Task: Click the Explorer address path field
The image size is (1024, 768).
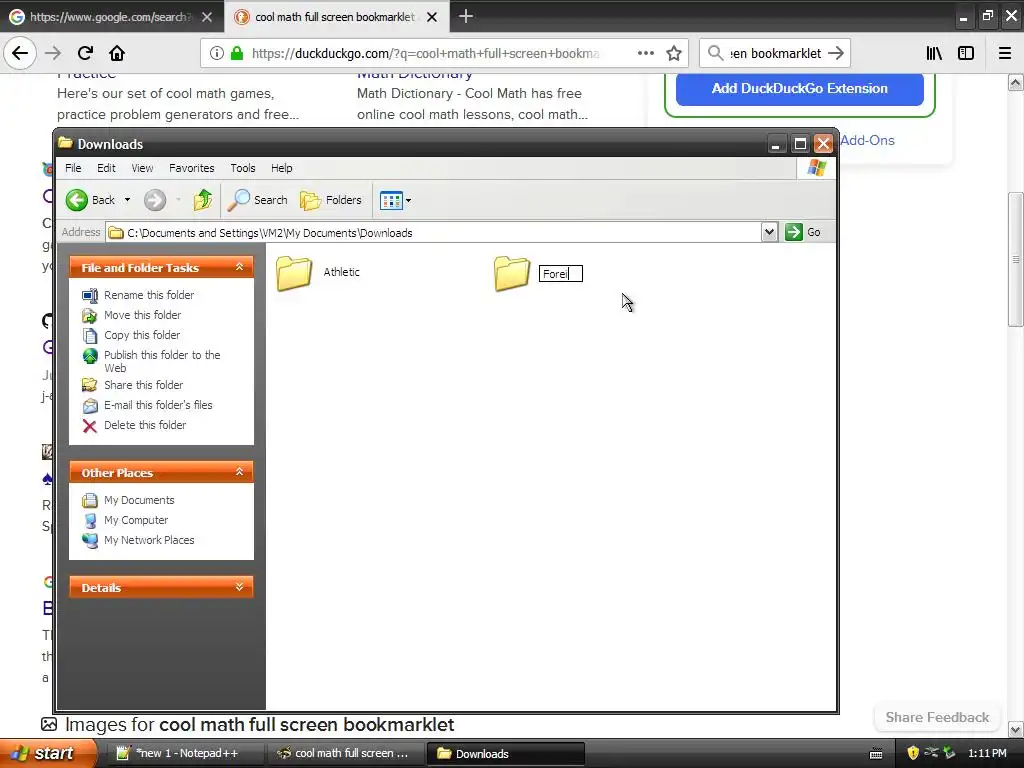Action: tap(434, 232)
